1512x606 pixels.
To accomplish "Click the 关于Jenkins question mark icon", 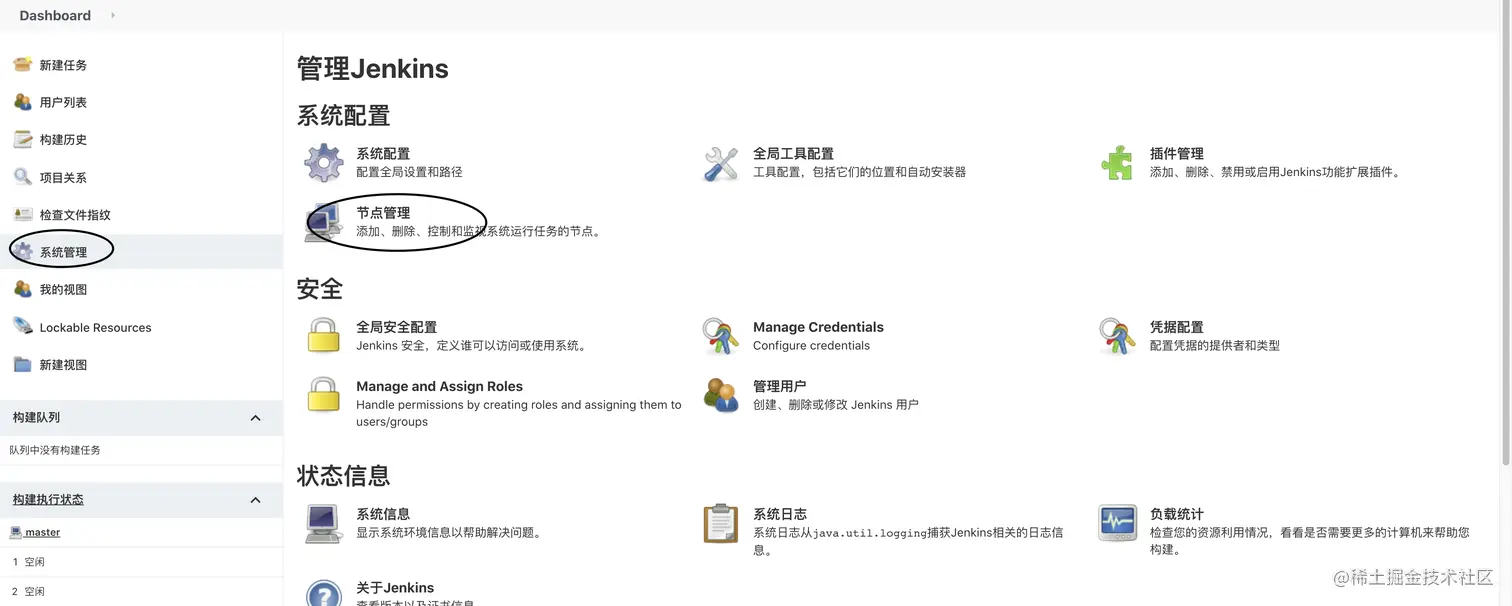I will coord(323,593).
